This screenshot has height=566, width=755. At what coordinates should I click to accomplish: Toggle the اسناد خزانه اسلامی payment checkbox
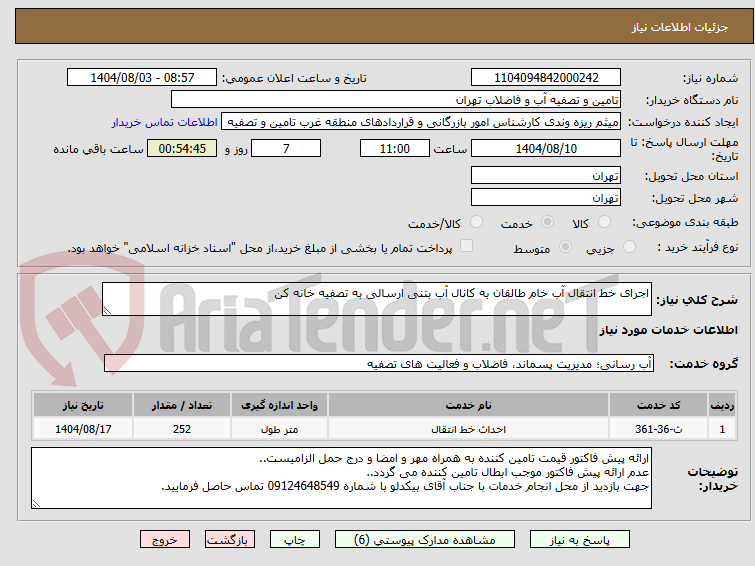[x=466, y=246]
